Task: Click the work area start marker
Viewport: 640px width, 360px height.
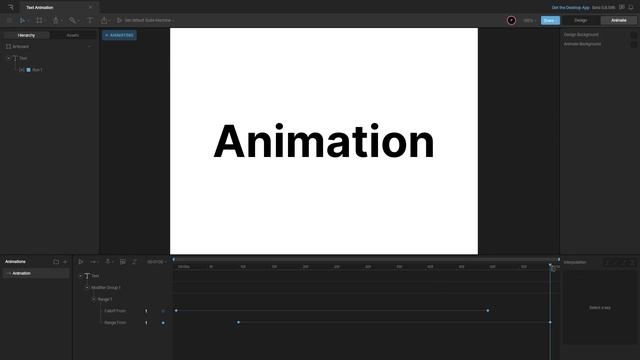Action: [173, 259]
